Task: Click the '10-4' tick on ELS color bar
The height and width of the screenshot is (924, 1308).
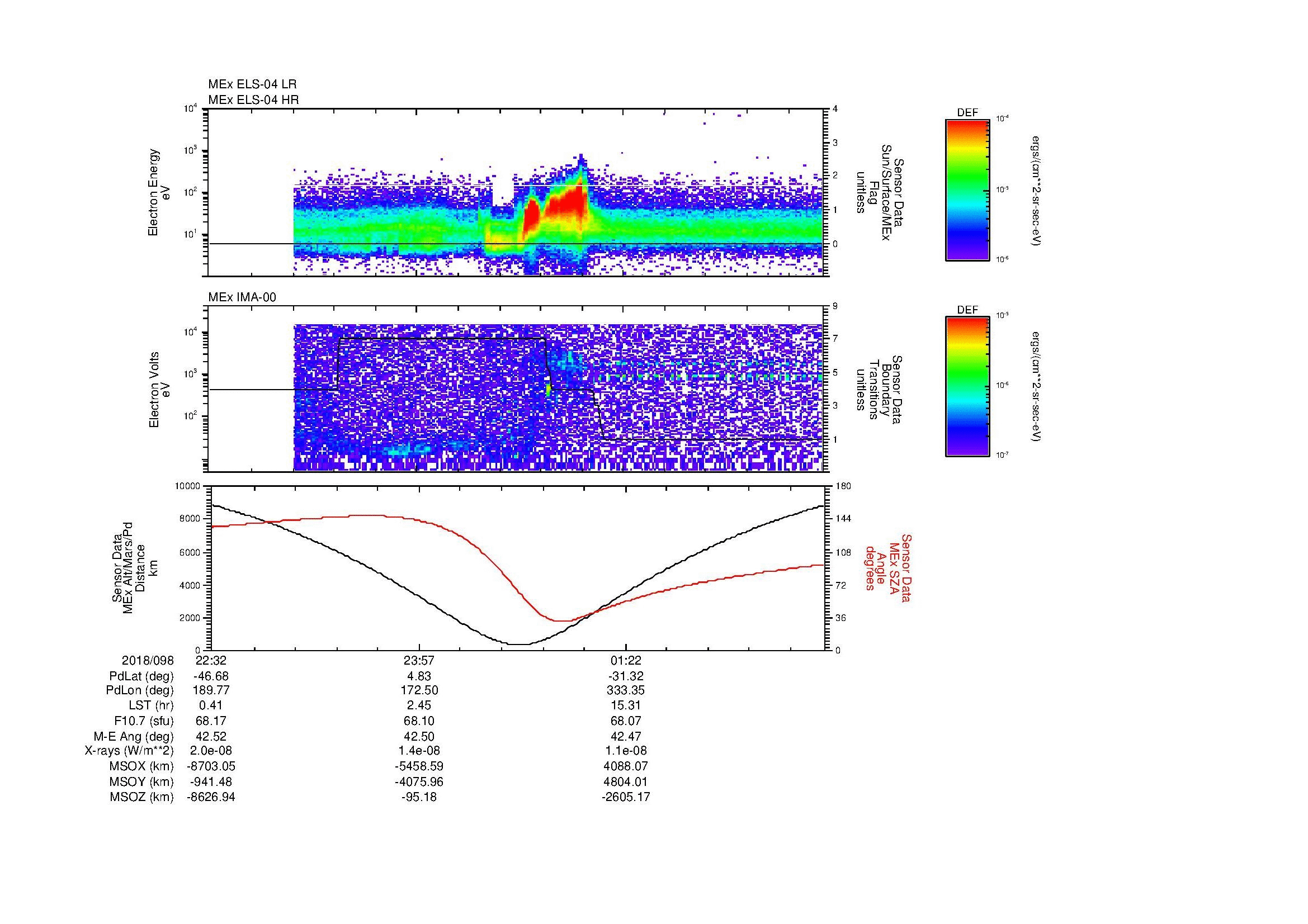Action: (1002, 119)
